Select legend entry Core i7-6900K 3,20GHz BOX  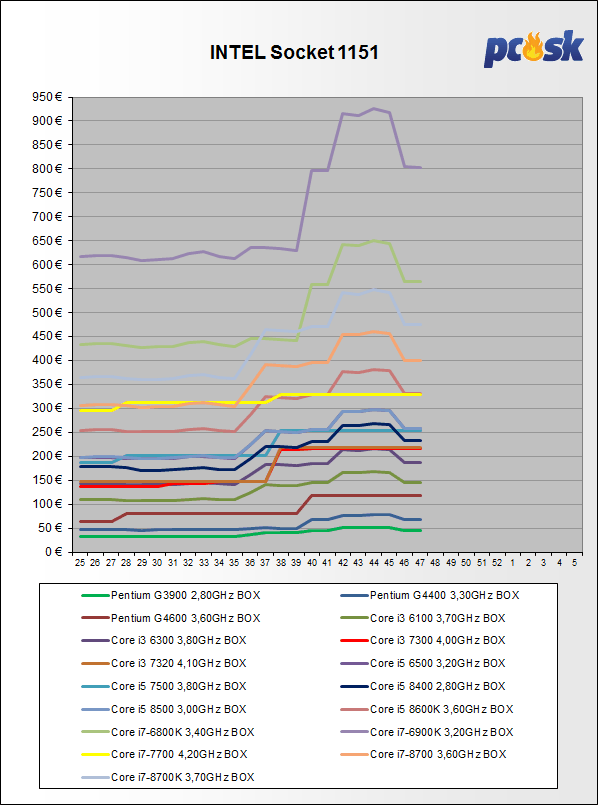point(427,732)
